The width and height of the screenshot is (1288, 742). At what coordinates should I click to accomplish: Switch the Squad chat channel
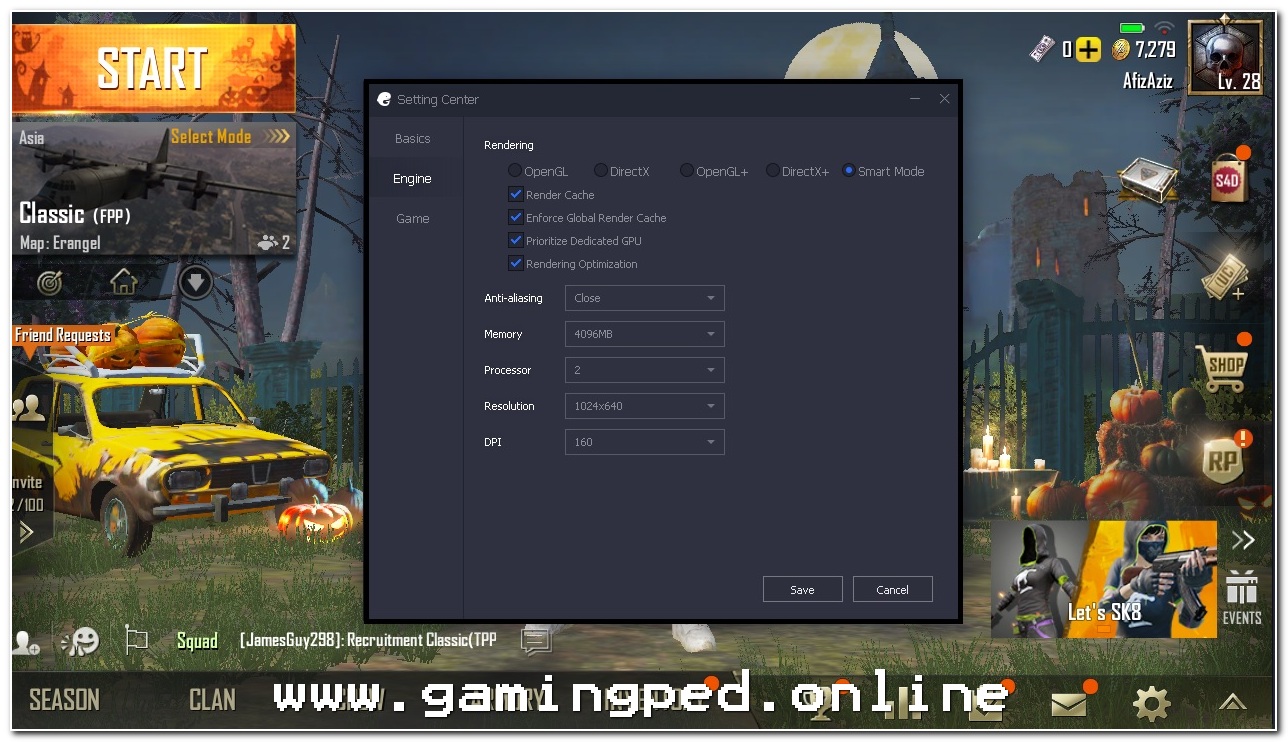(197, 640)
